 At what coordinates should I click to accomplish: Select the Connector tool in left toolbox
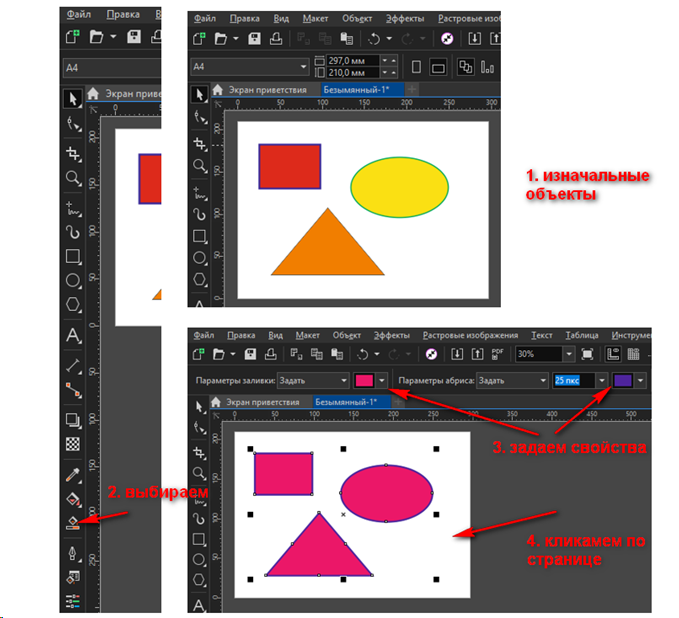(73, 389)
